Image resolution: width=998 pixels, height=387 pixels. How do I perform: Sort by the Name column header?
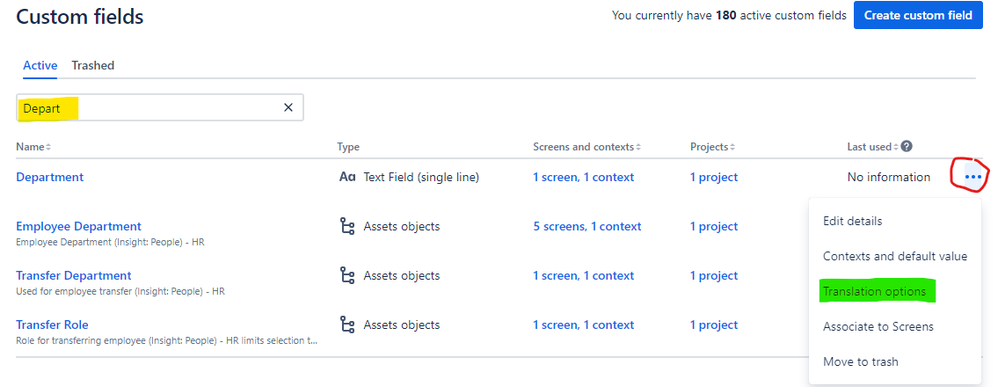point(33,147)
